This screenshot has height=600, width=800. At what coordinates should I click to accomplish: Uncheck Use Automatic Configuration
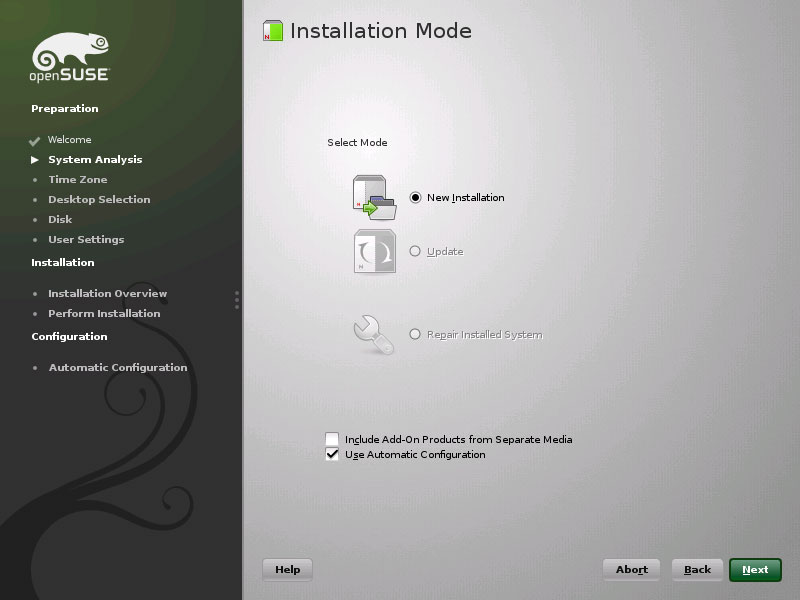click(x=332, y=454)
